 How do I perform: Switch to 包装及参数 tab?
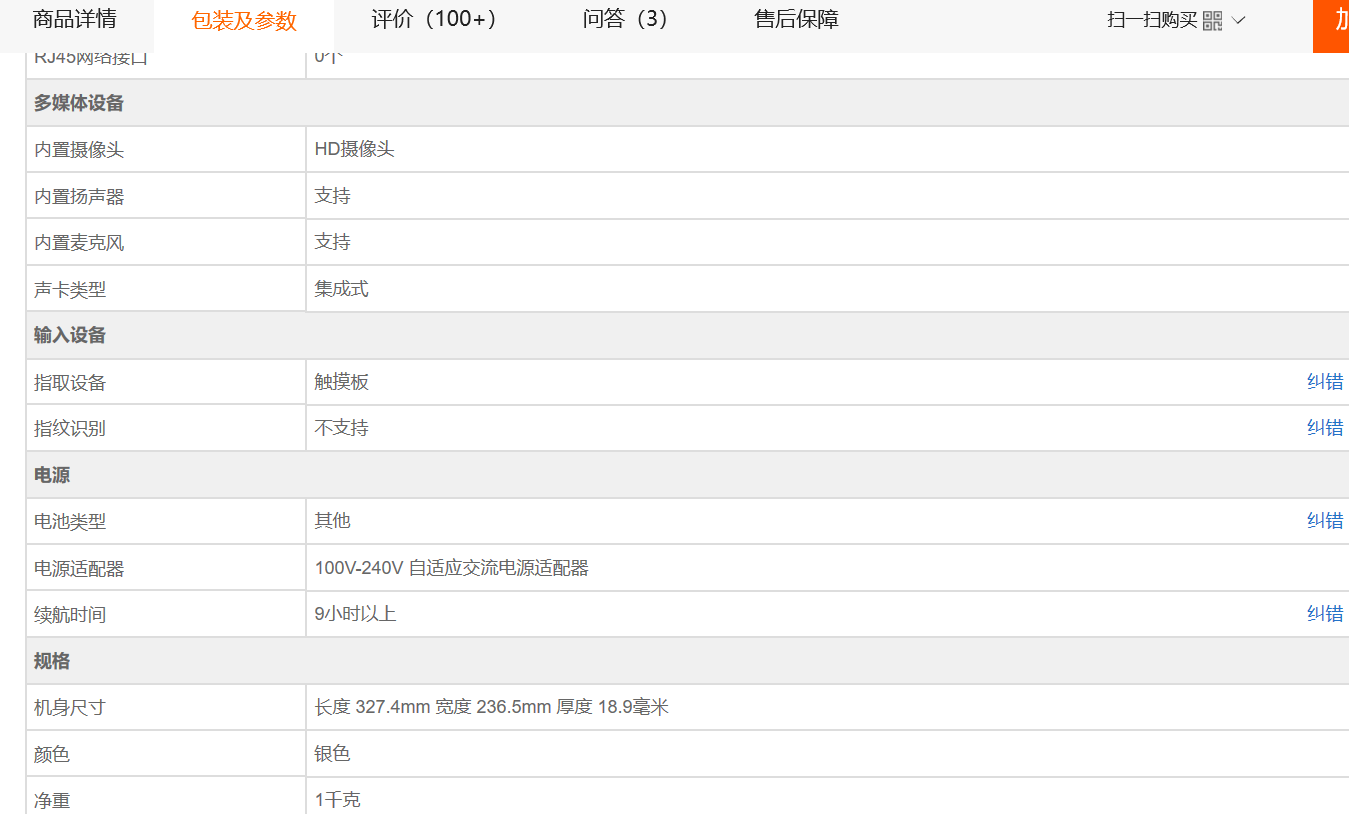point(244,21)
